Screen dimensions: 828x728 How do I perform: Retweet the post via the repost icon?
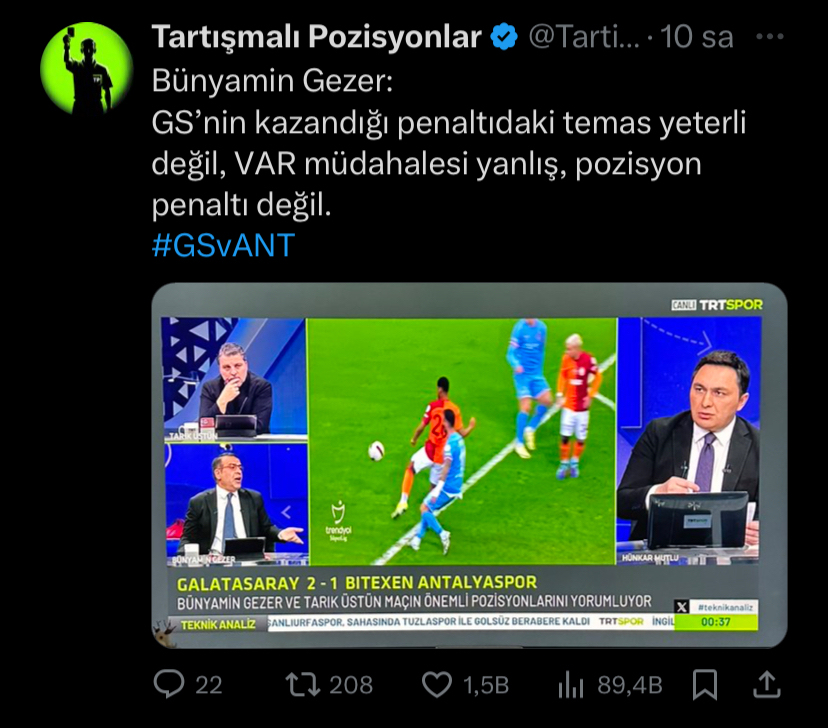303,684
